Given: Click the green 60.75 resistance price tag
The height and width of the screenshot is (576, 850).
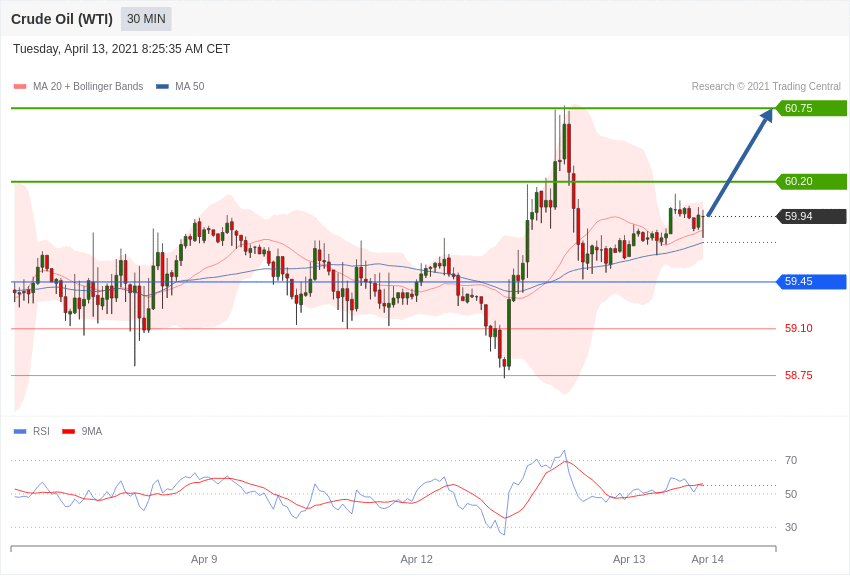Looking at the screenshot, I should pyautogui.click(x=812, y=108).
